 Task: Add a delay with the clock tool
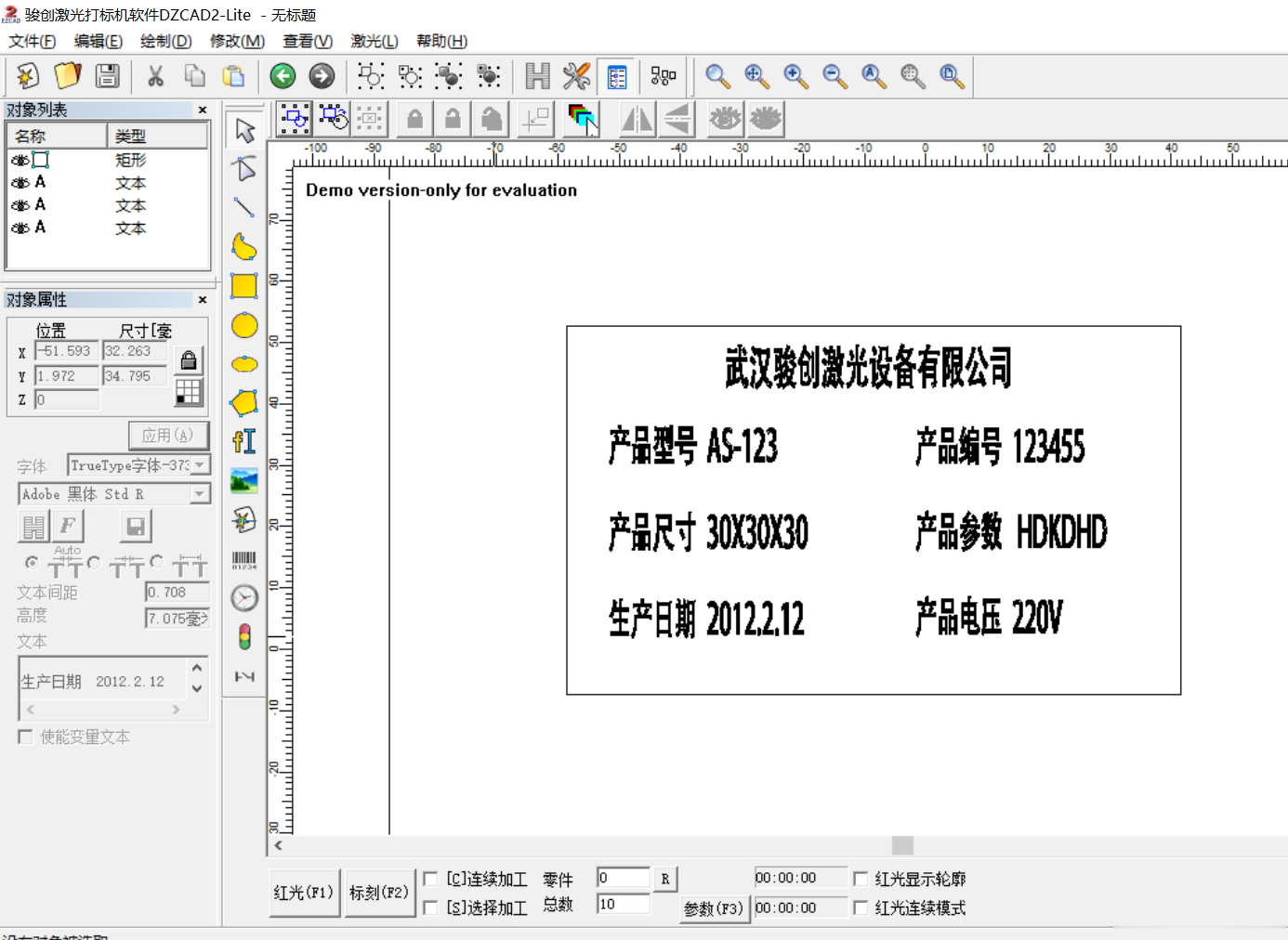[x=244, y=598]
